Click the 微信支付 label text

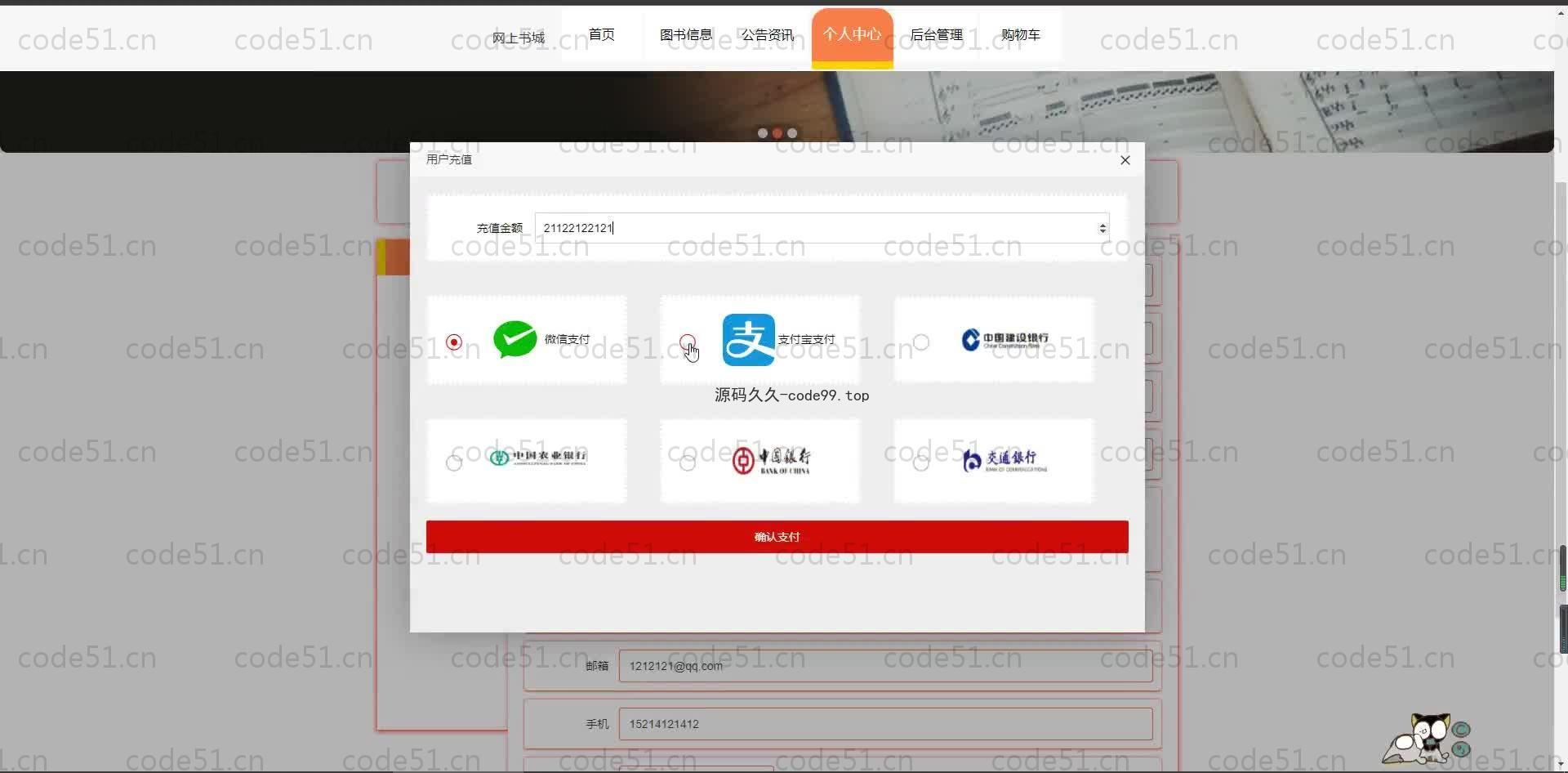[x=567, y=339]
